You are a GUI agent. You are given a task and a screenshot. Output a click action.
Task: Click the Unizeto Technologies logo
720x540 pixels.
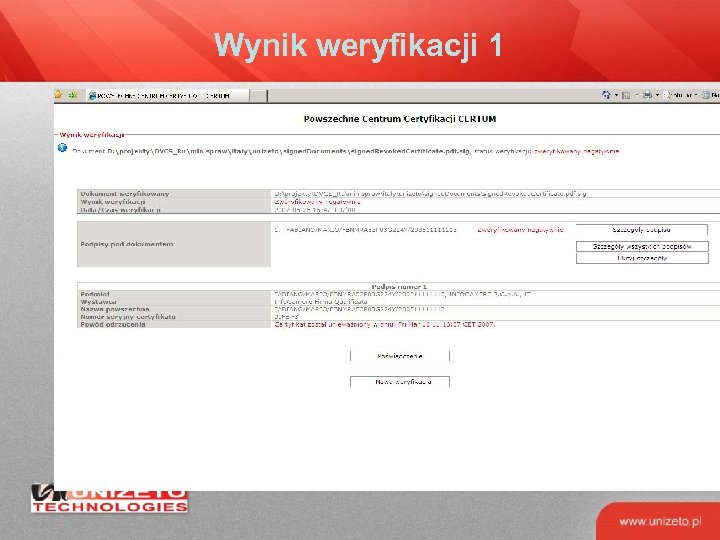pos(109,499)
